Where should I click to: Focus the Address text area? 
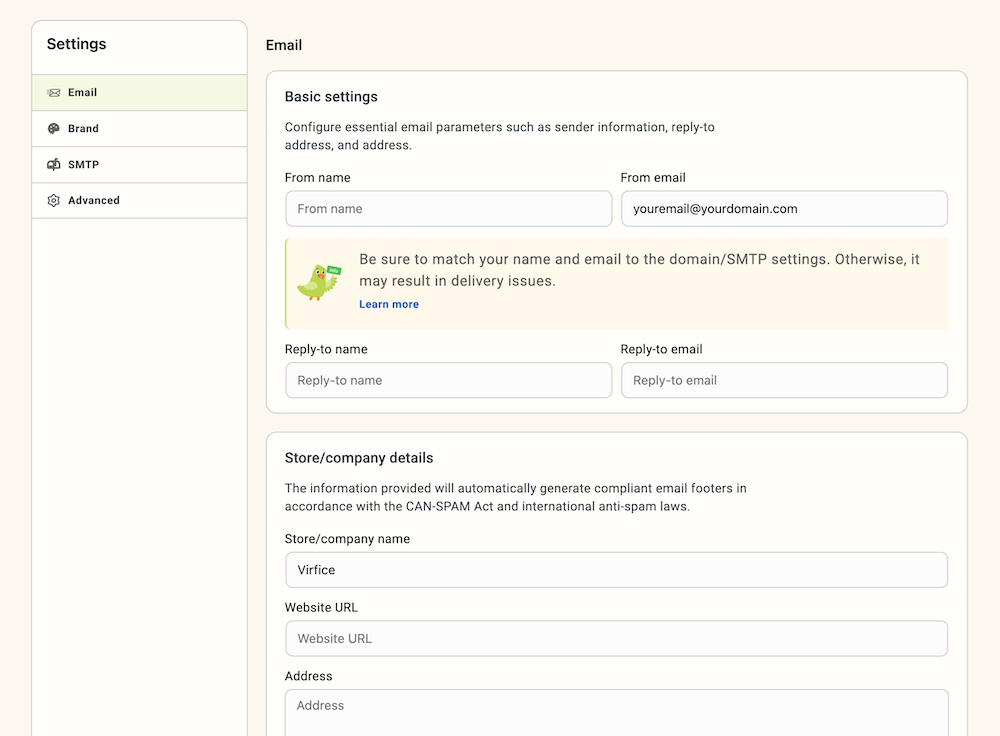(616, 712)
